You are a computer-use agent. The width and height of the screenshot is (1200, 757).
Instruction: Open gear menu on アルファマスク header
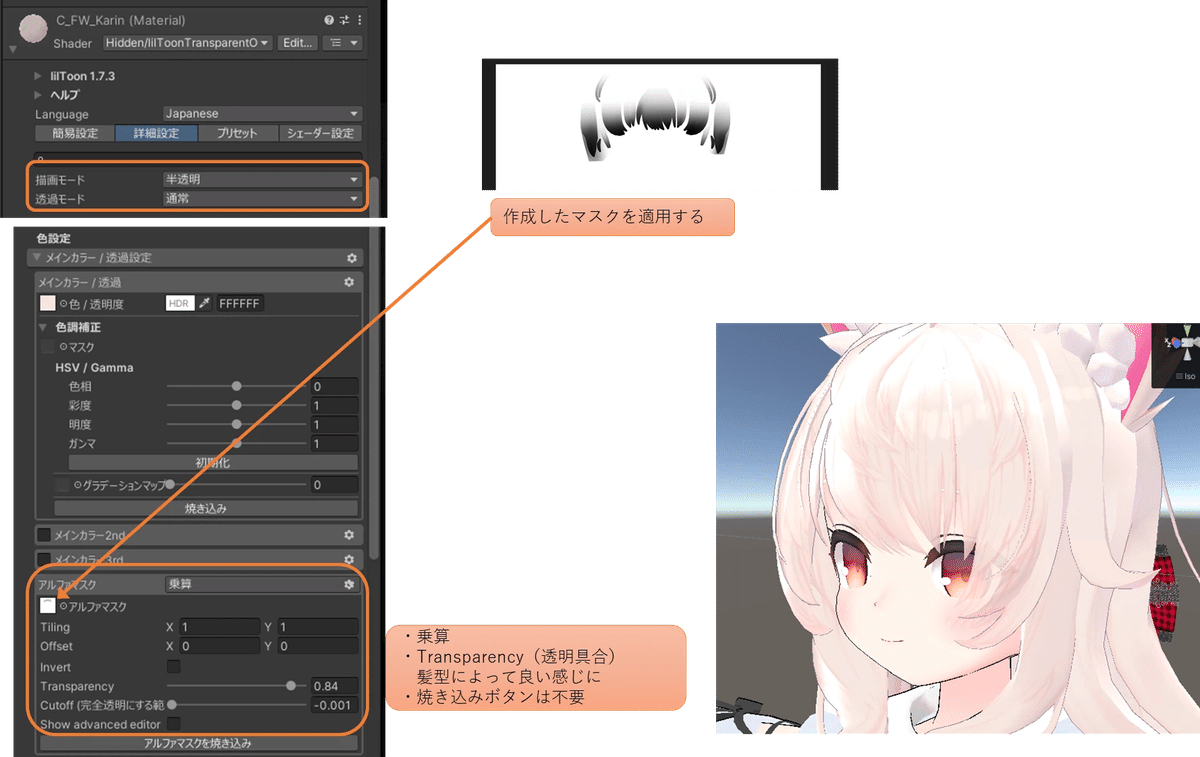click(x=349, y=585)
